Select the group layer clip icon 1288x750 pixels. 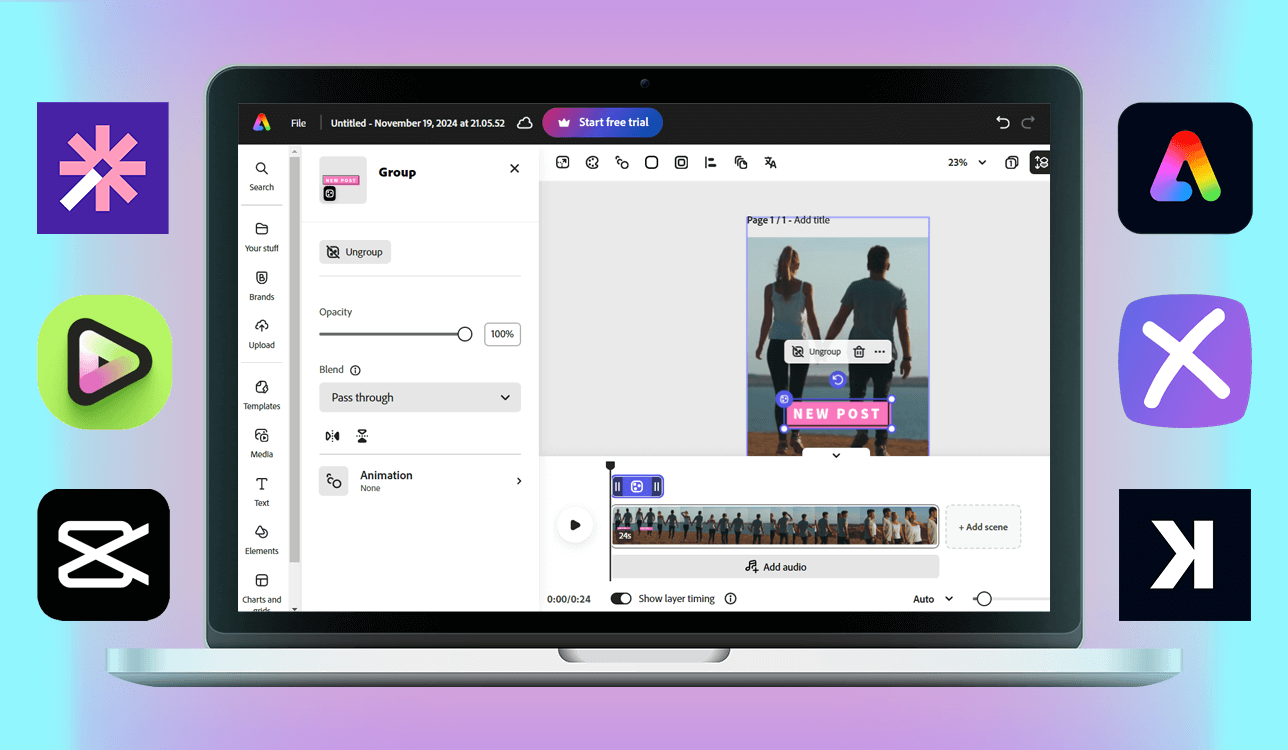point(637,487)
